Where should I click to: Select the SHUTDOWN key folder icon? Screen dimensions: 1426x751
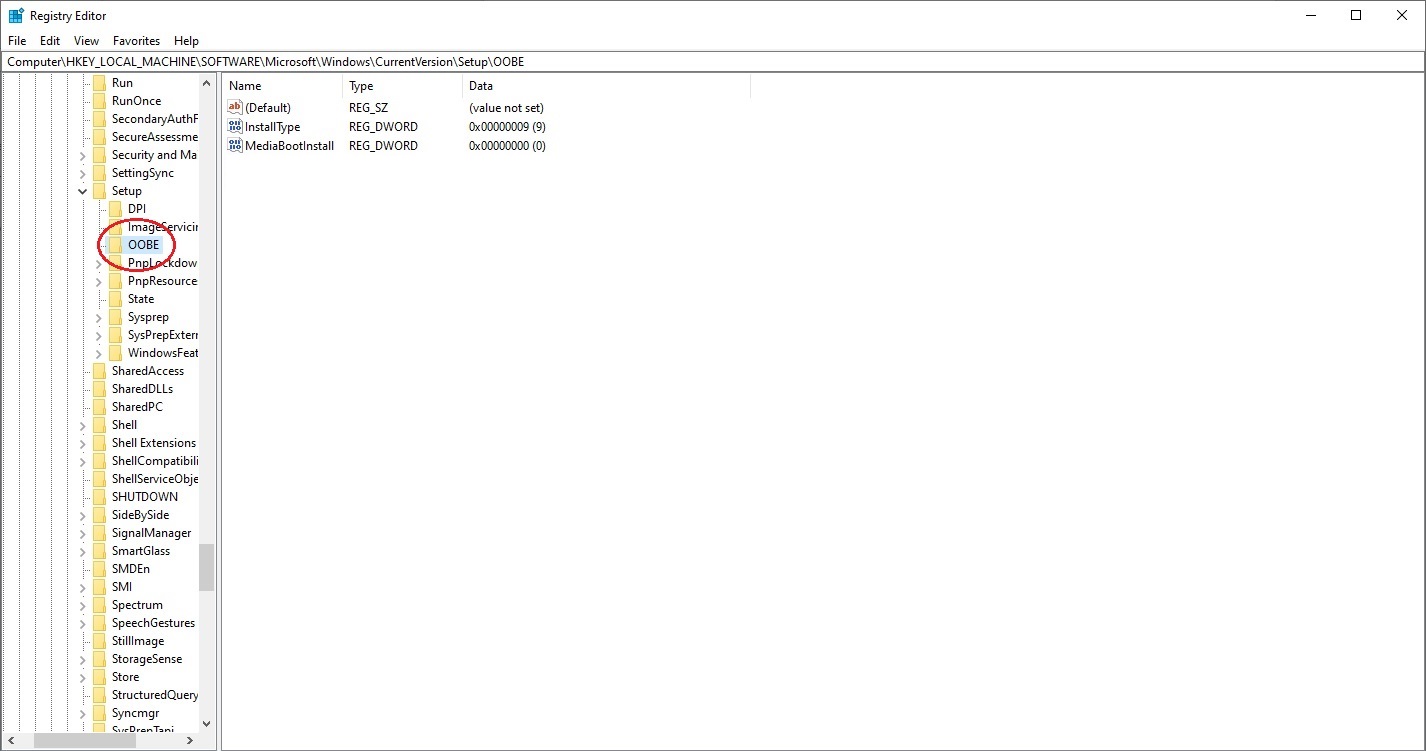[99, 497]
